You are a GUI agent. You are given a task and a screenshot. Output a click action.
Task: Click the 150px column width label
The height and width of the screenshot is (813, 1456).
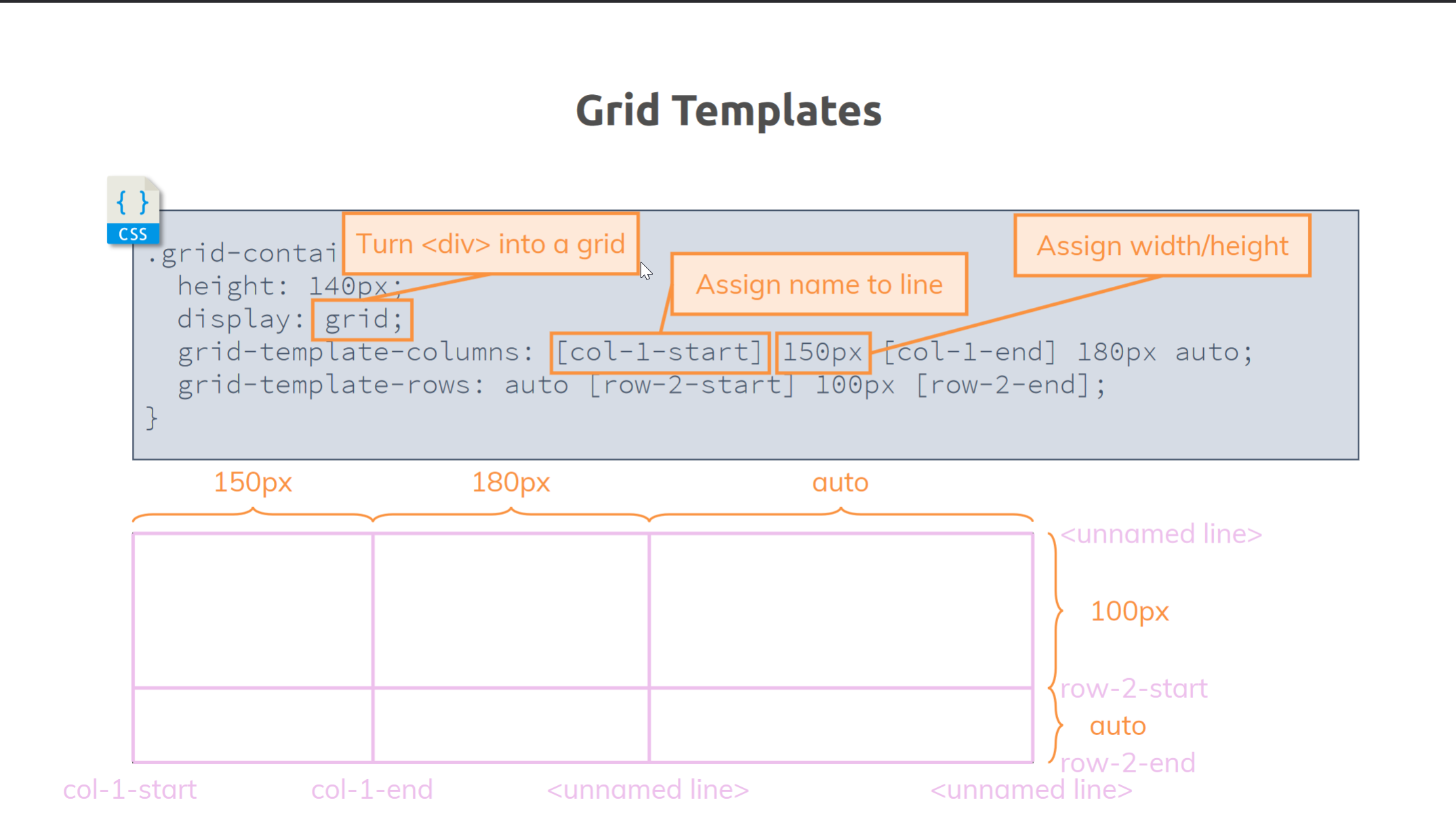click(x=252, y=482)
